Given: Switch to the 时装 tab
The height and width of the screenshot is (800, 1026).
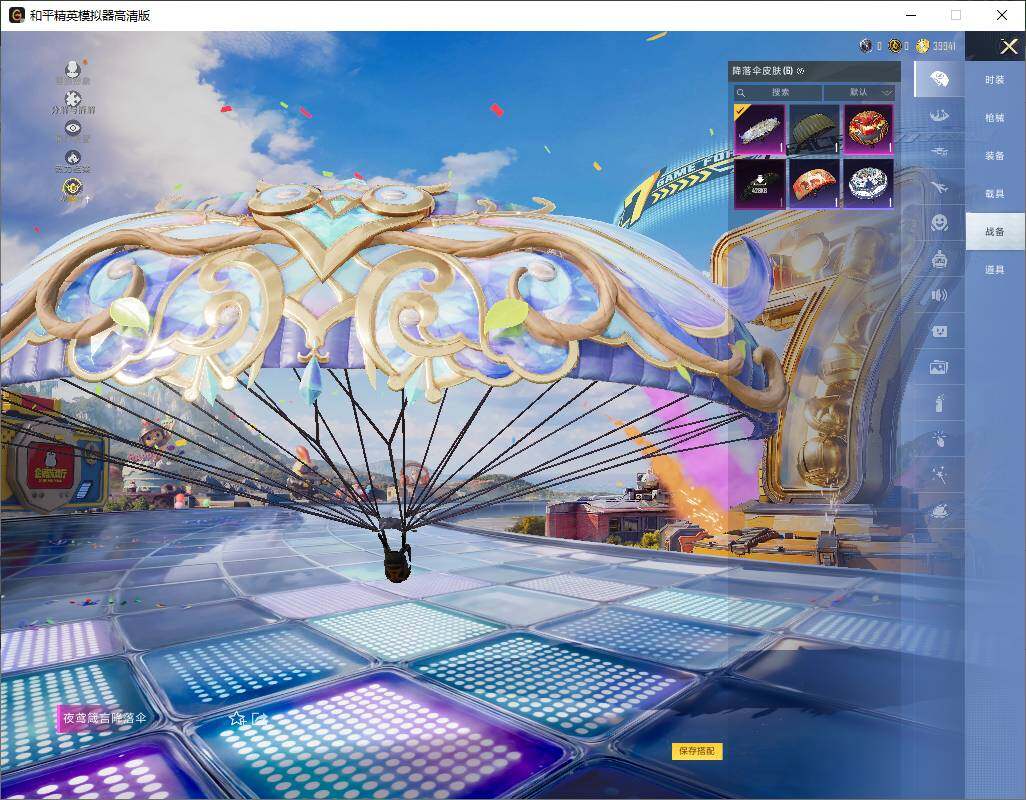Looking at the screenshot, I should coord(995,80).
